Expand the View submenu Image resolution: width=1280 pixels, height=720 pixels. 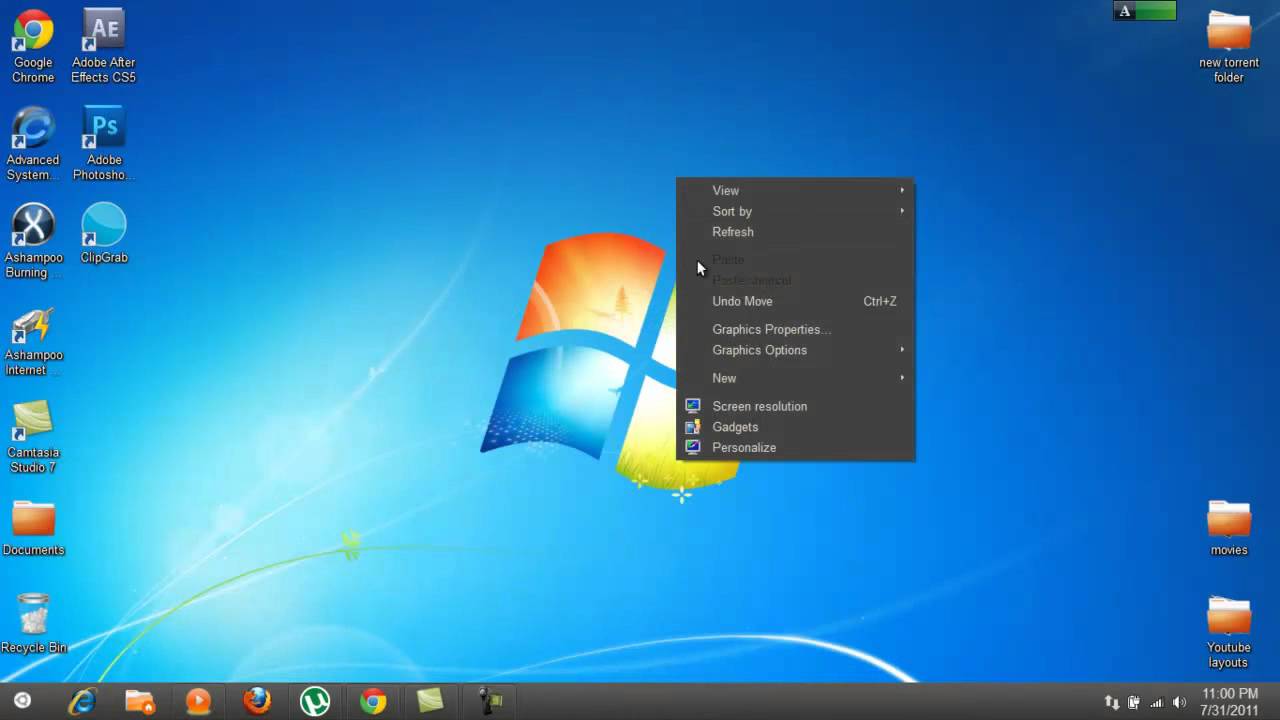[x=795, y=190]
